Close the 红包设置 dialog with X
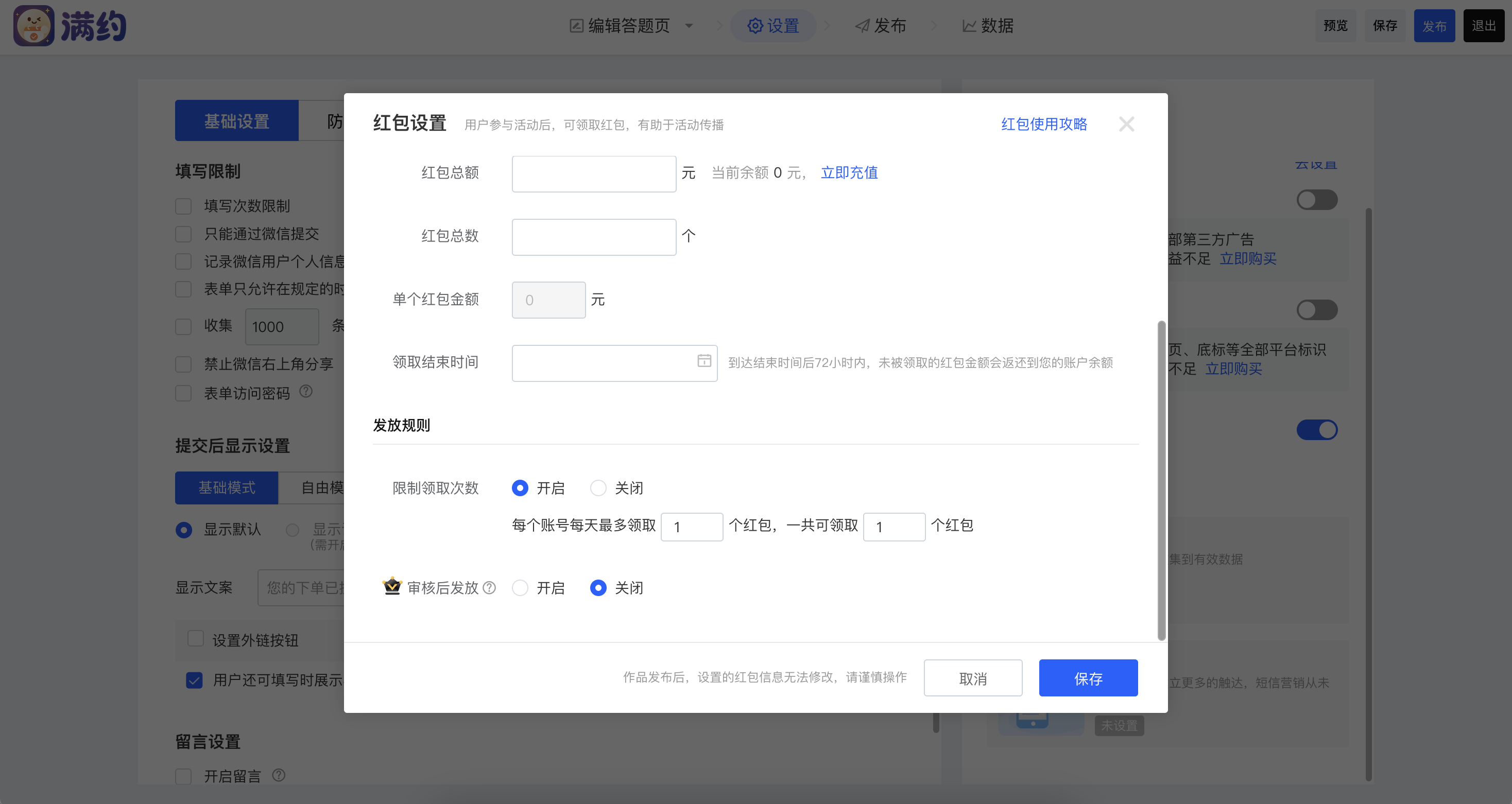Image resolution: width=1512 pixels, height=804 pixels. click(x=1126, y=124)
